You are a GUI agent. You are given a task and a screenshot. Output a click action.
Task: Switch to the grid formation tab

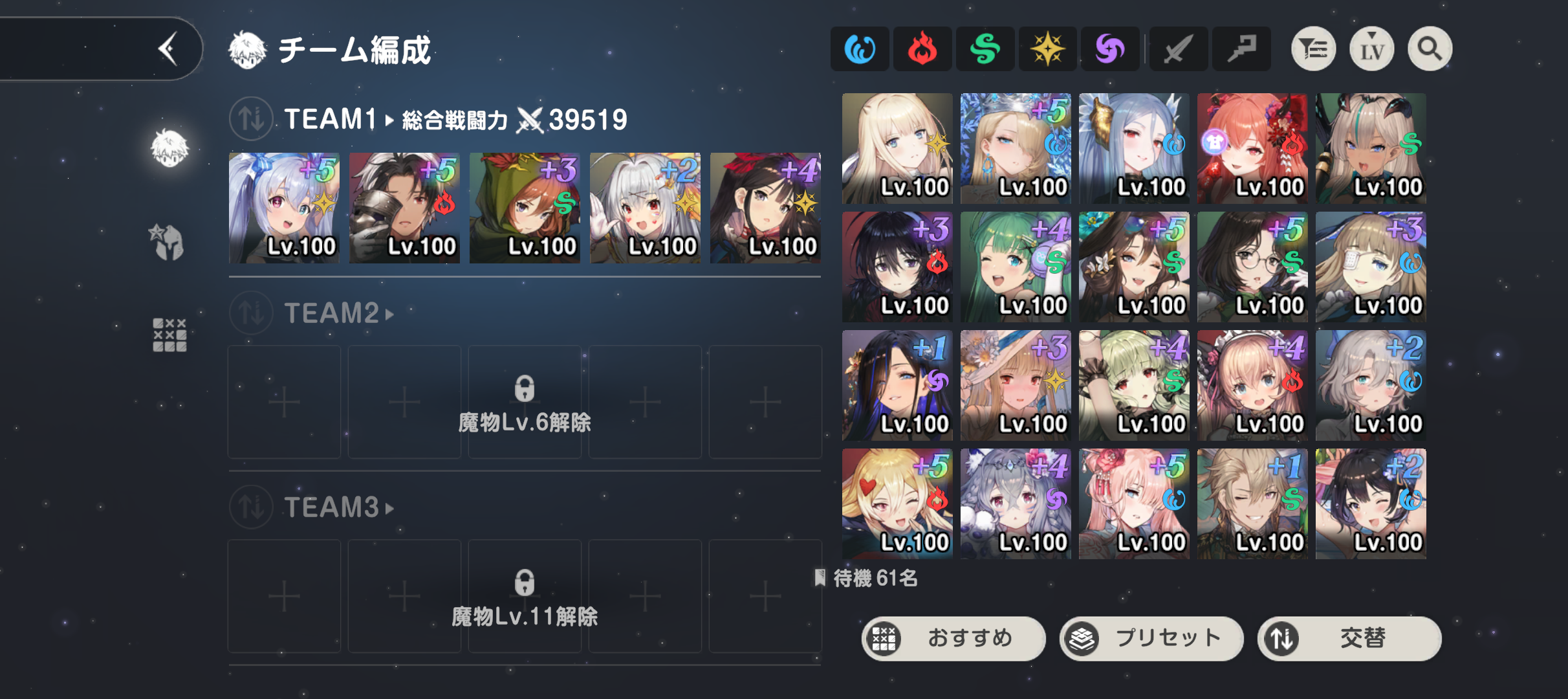[x=169, y=335]
